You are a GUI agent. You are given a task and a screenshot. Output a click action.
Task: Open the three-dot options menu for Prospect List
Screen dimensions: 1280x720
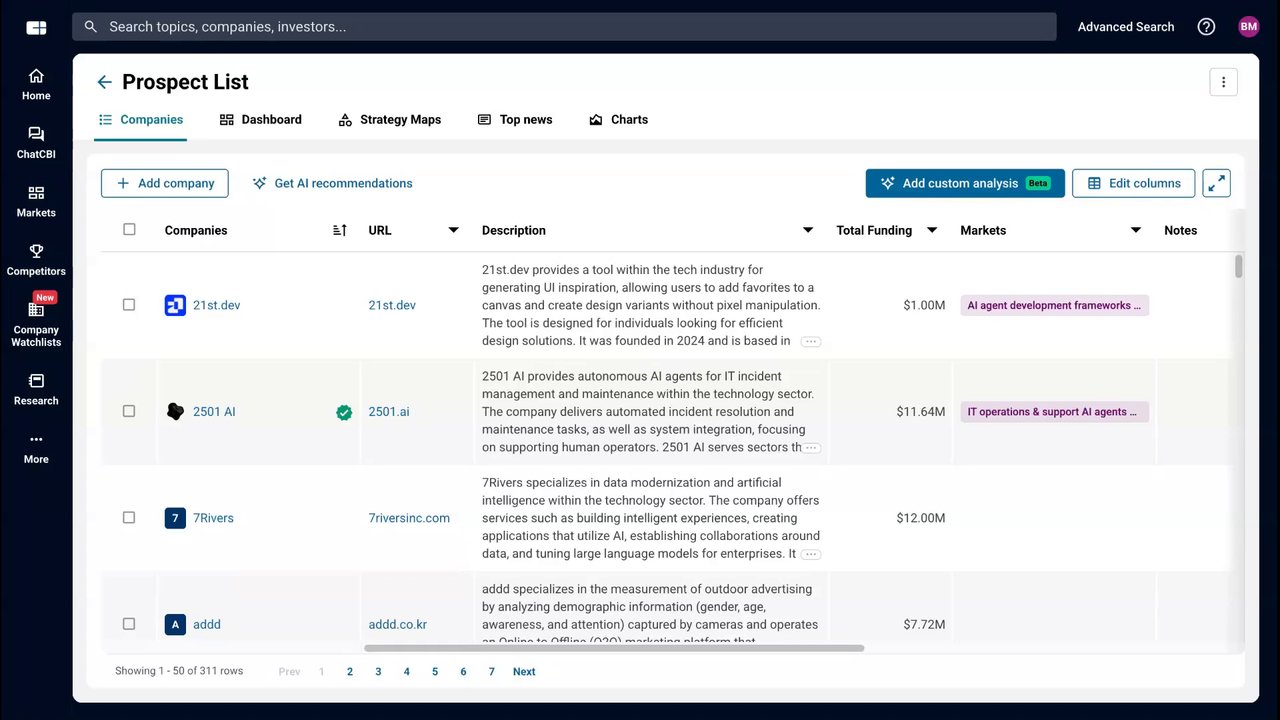click(x=1223, y=82)
